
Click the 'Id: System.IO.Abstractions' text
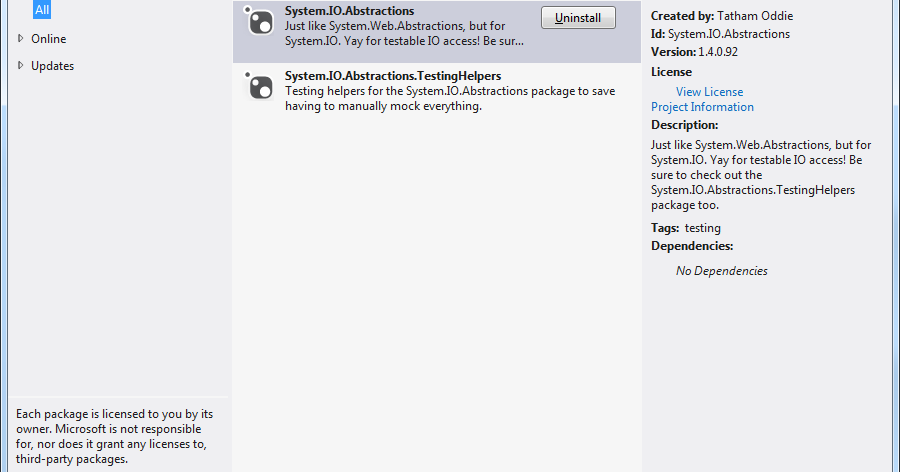(720, 34)
